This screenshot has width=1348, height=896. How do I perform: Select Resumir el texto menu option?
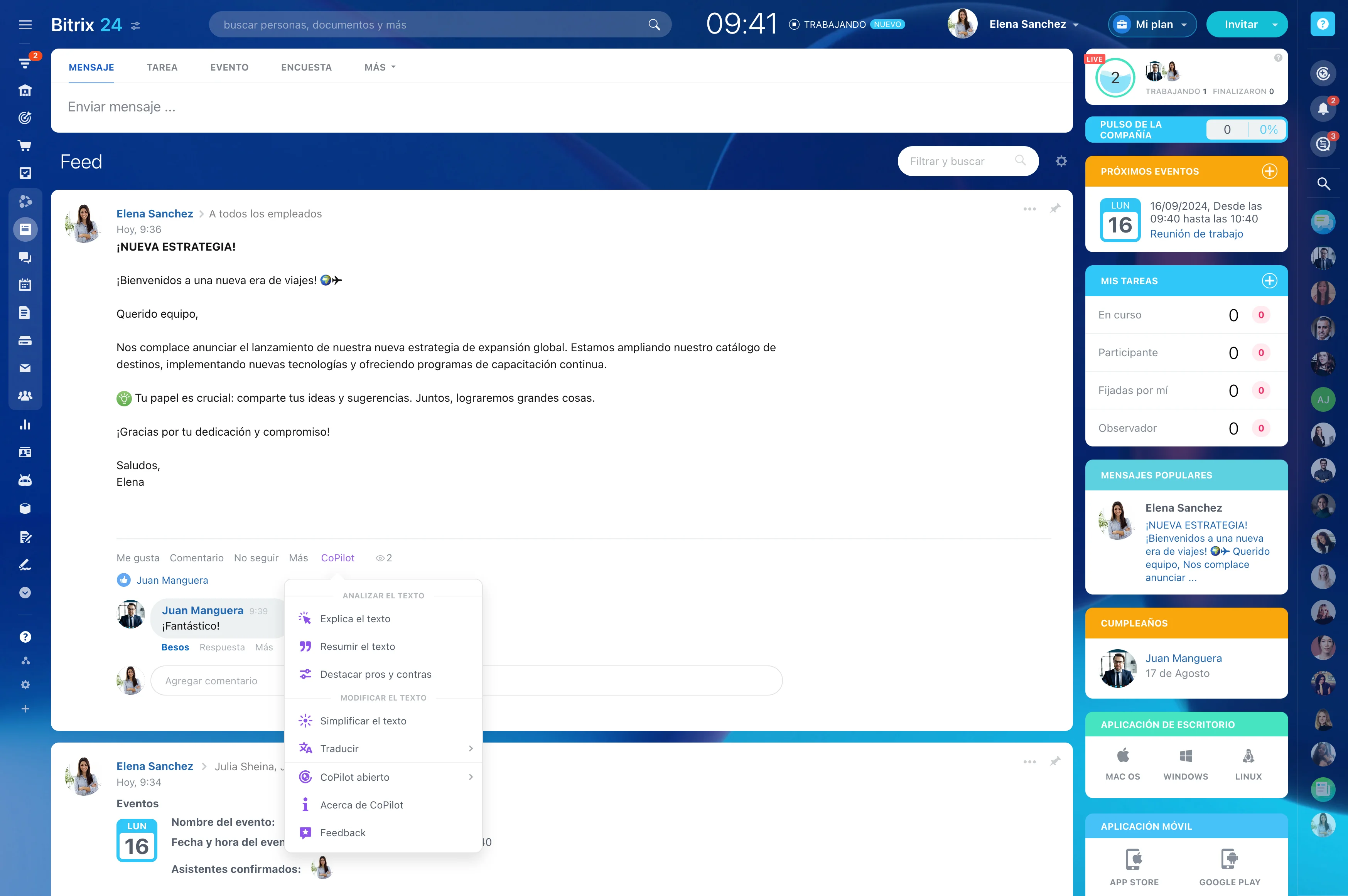357,646
